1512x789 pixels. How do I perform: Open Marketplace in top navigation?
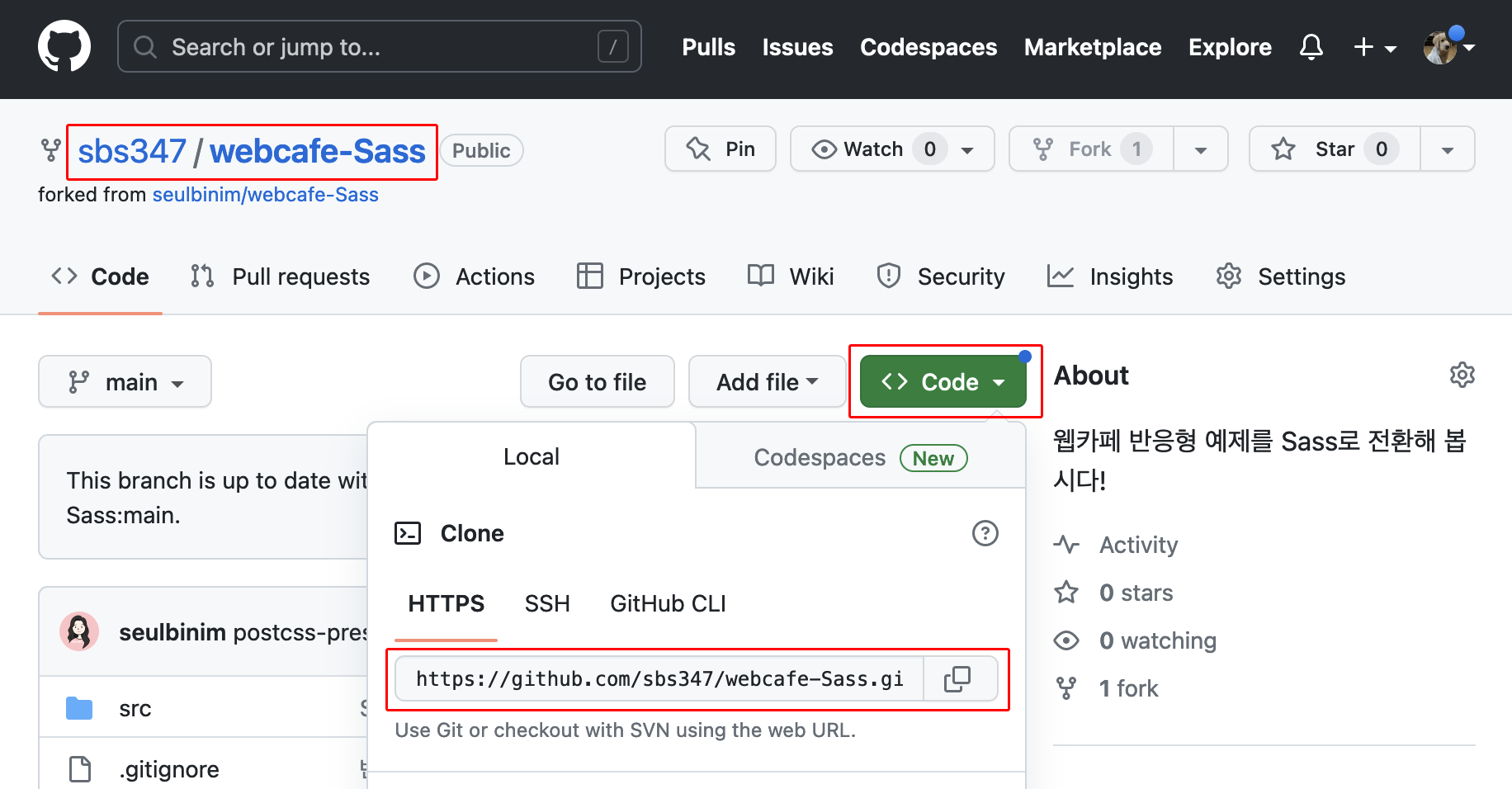(x=1093, y=47)
